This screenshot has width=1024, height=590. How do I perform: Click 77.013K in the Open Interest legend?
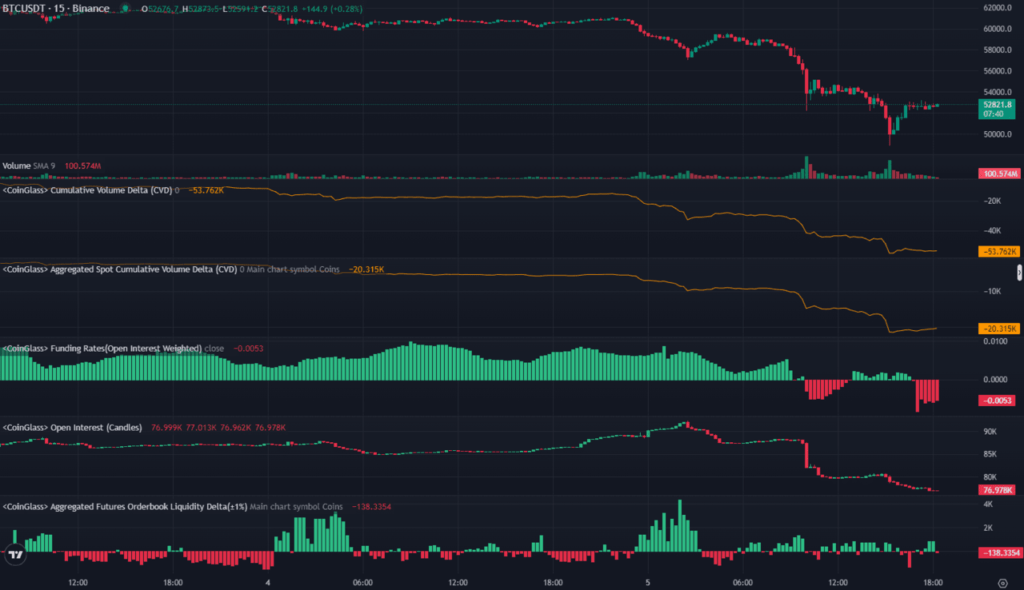201,427
